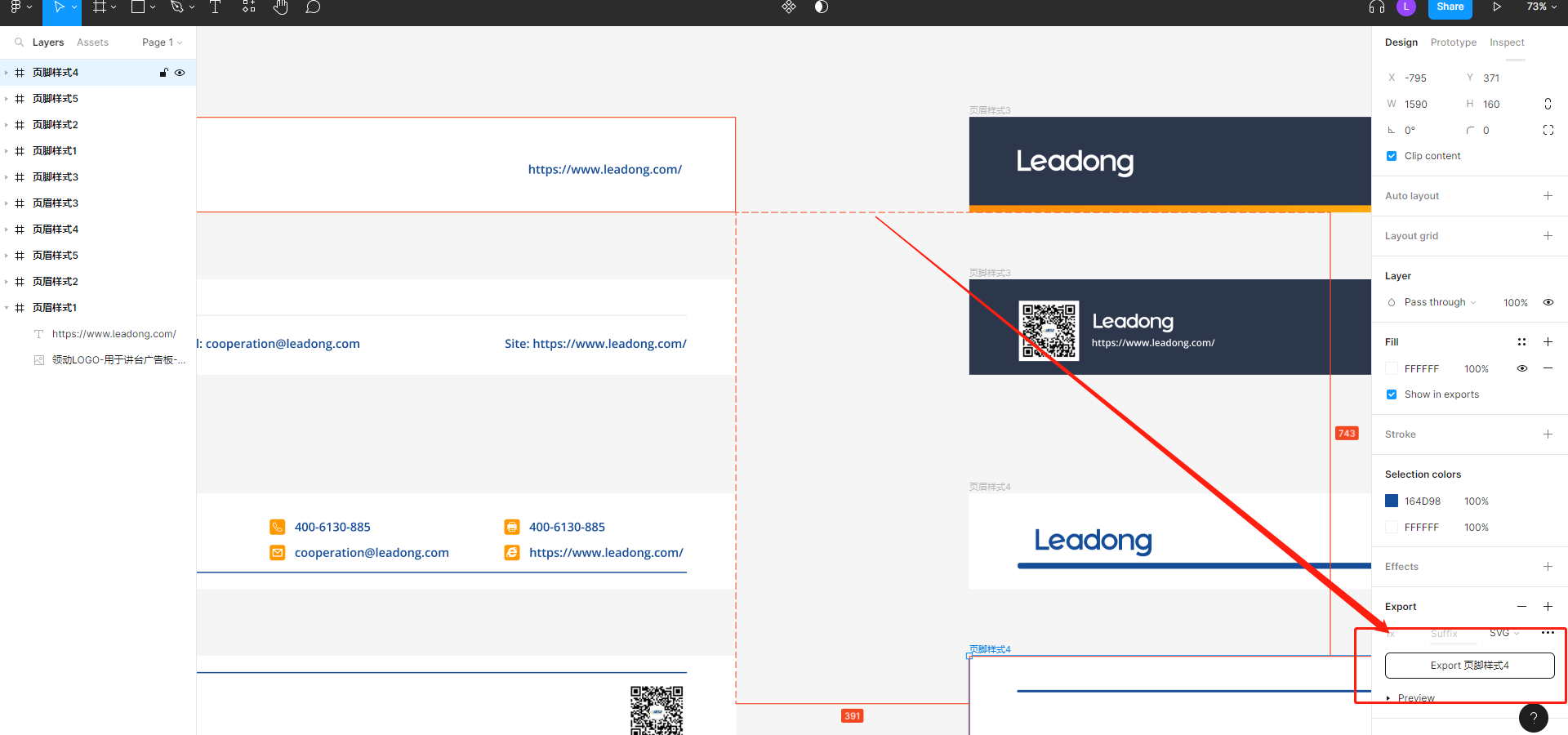Select the Comment tool

[x=313, y=7]
